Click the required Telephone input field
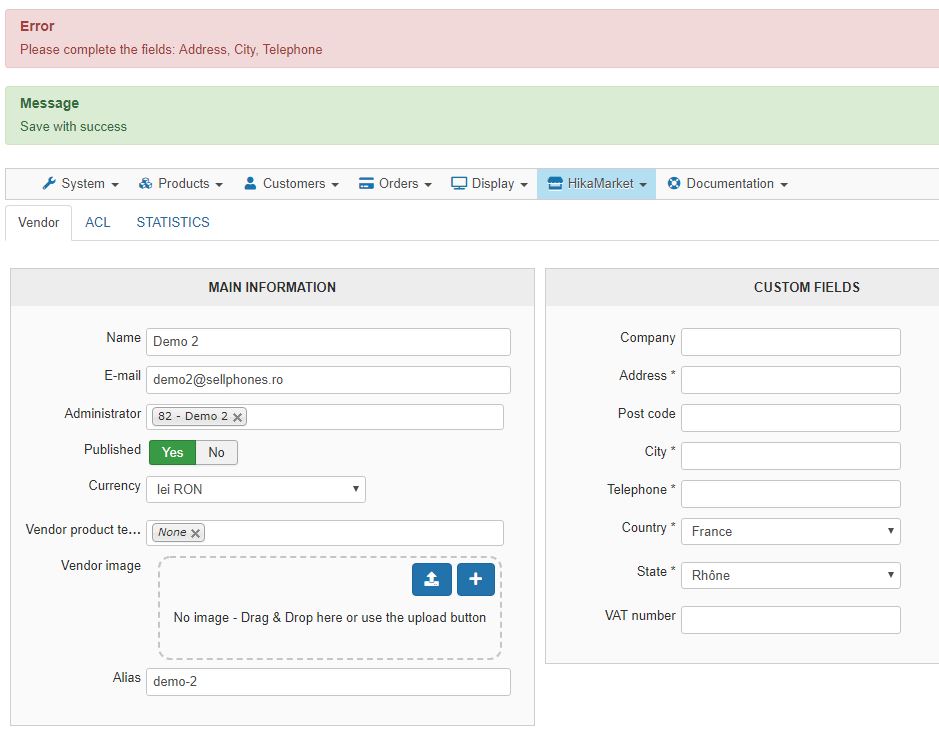 790,494
